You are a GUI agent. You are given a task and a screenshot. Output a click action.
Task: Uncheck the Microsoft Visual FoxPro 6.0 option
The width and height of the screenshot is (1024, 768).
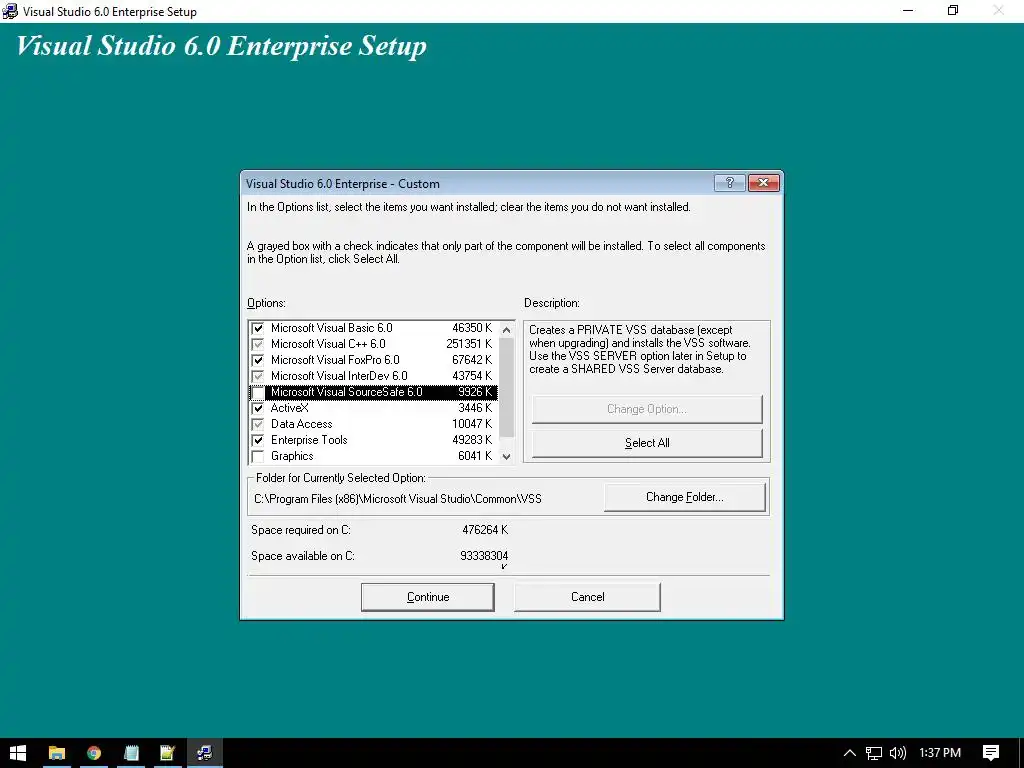(258, 360)
